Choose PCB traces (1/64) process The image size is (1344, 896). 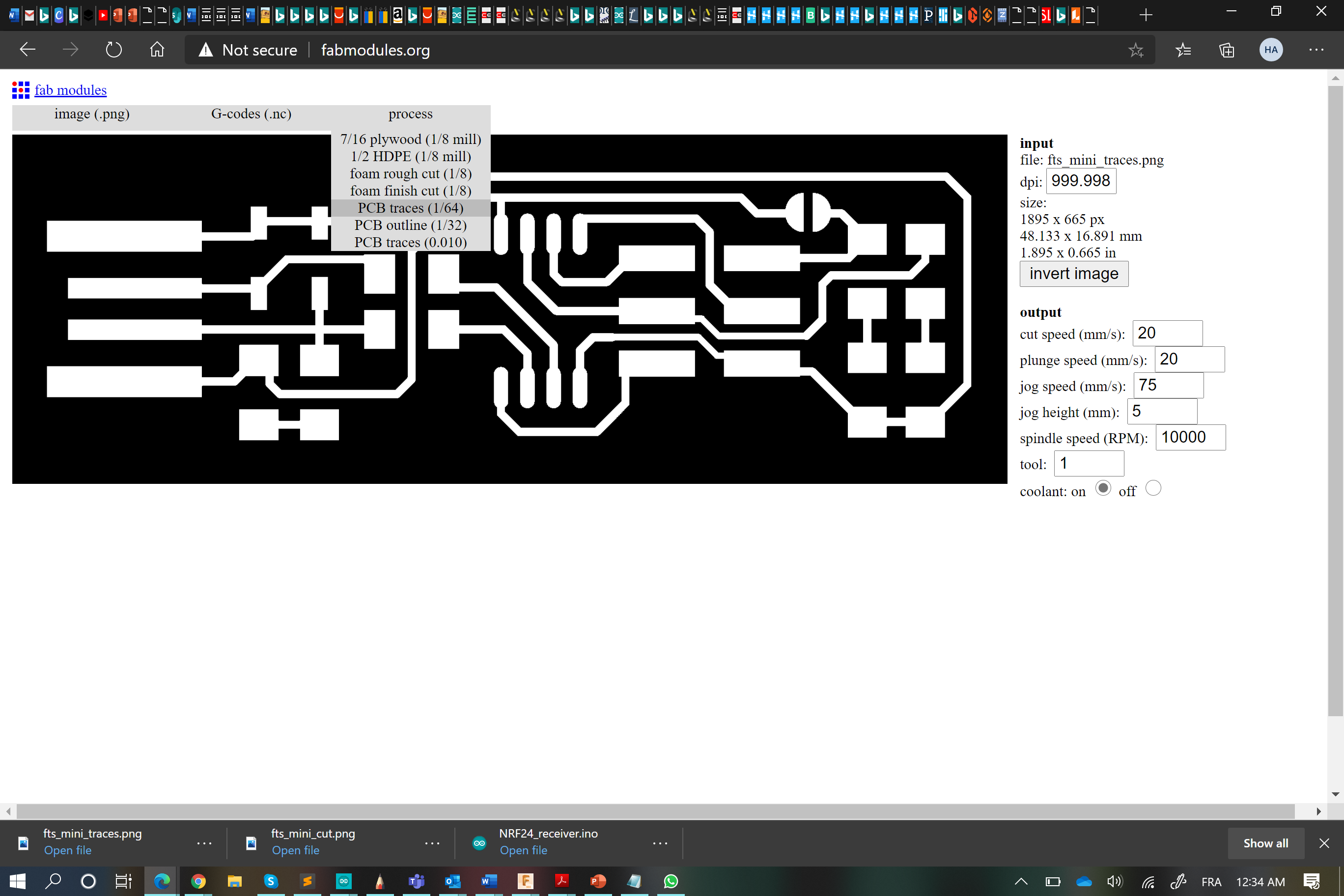410,208
